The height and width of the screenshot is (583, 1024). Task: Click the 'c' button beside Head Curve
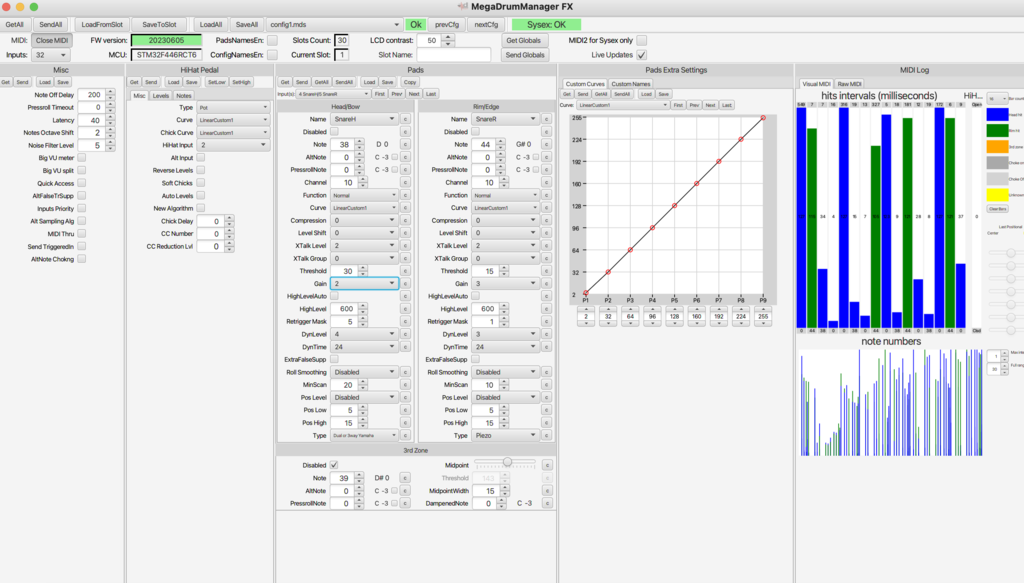405,208
